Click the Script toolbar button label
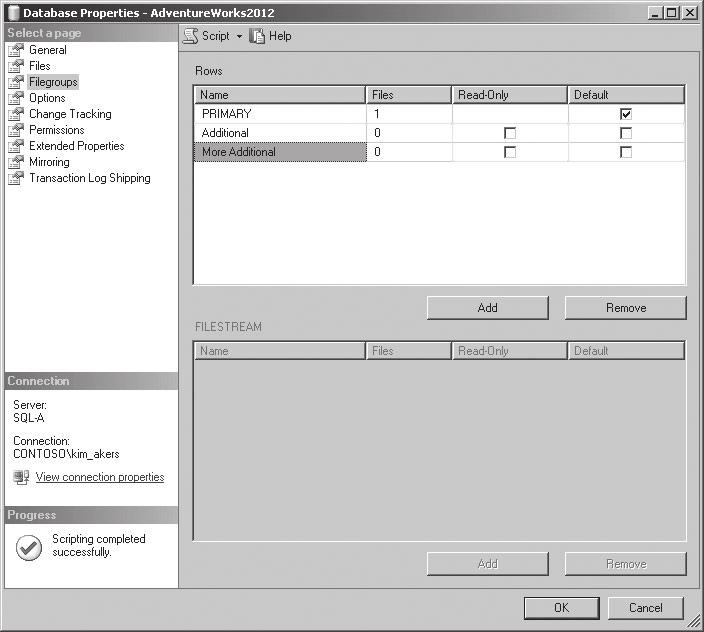Viewport: 704px width, 632px height. [x=216, y=36]
